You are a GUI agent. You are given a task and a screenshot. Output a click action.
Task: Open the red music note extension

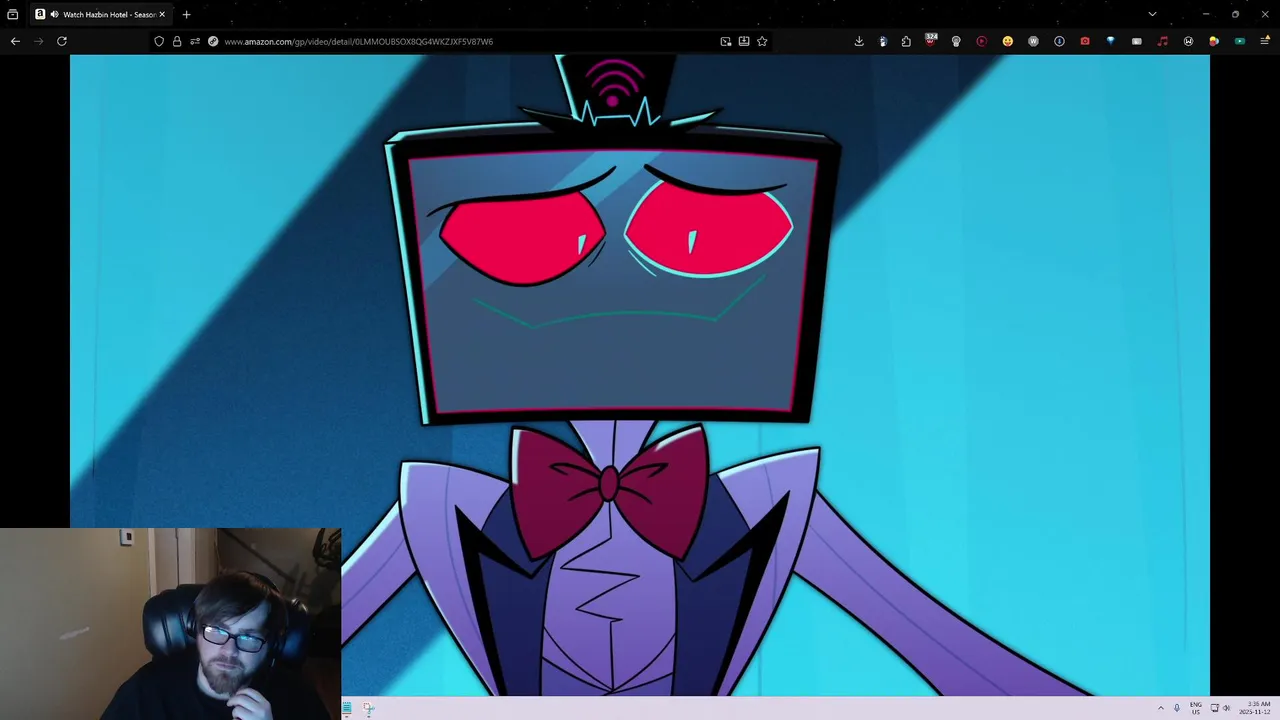point(1162,41)
